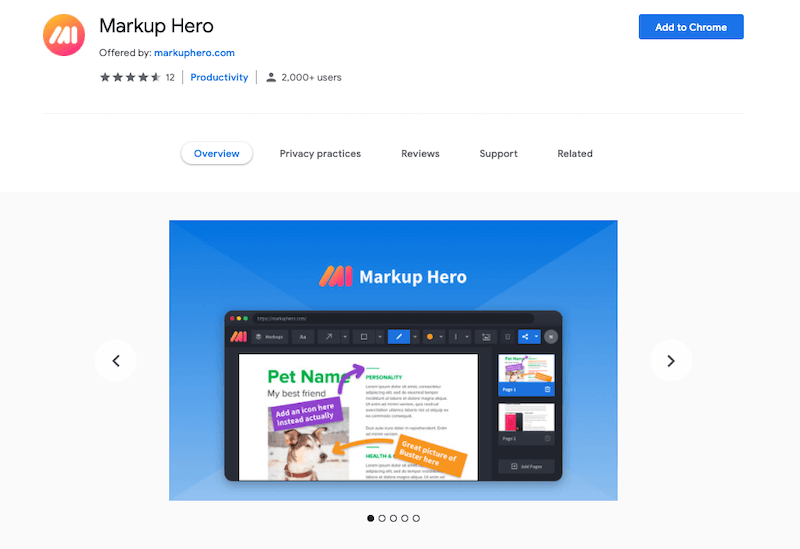
Task: Open the Productivity category link
Action: tap(219, 77)
